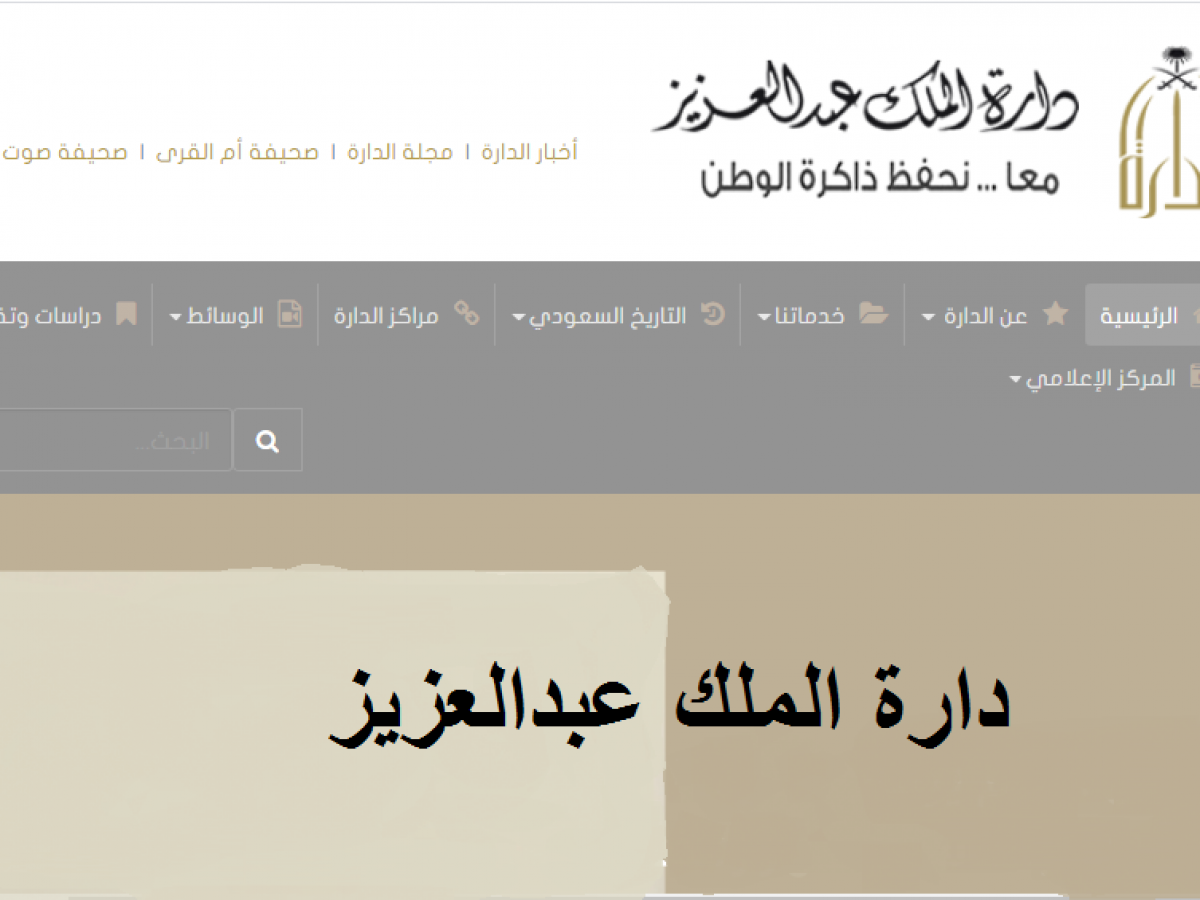Click the star icon beside عن الدارة
Screen dimensions: 1200x900
click(x=1055, y=315)
